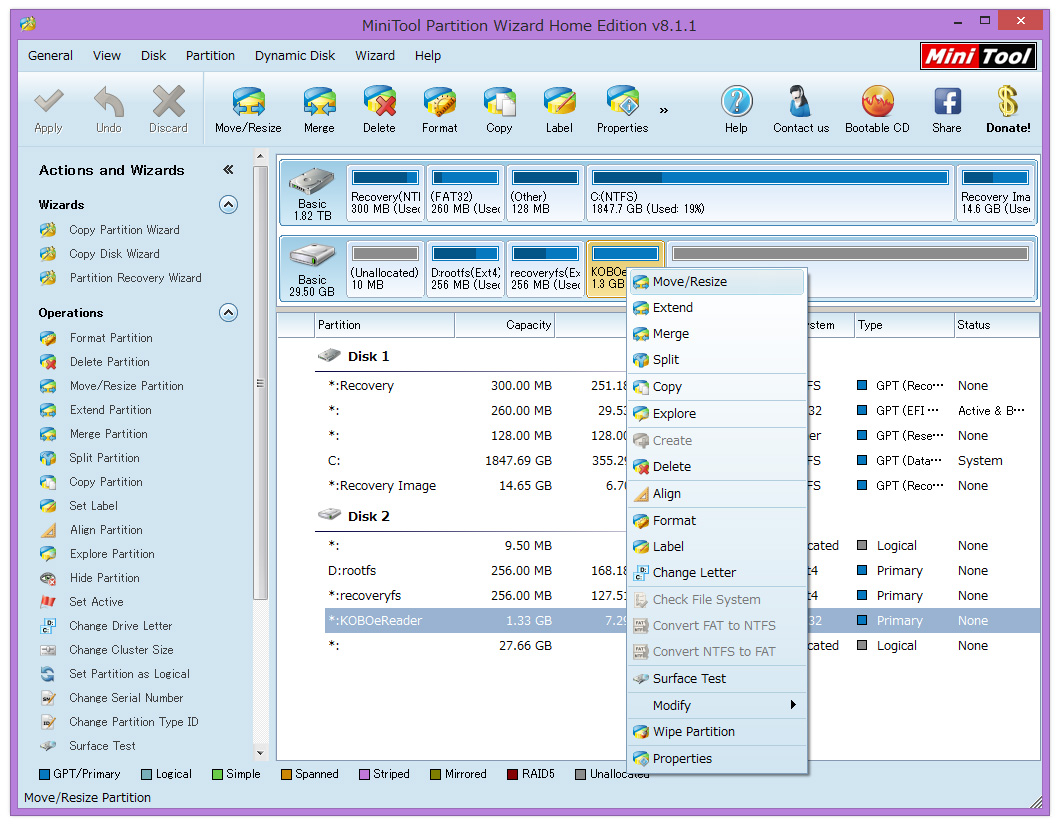Choose Surface Test in context menu
Viewport: 1062px width, 827px height.
click(x=718, y=679)
